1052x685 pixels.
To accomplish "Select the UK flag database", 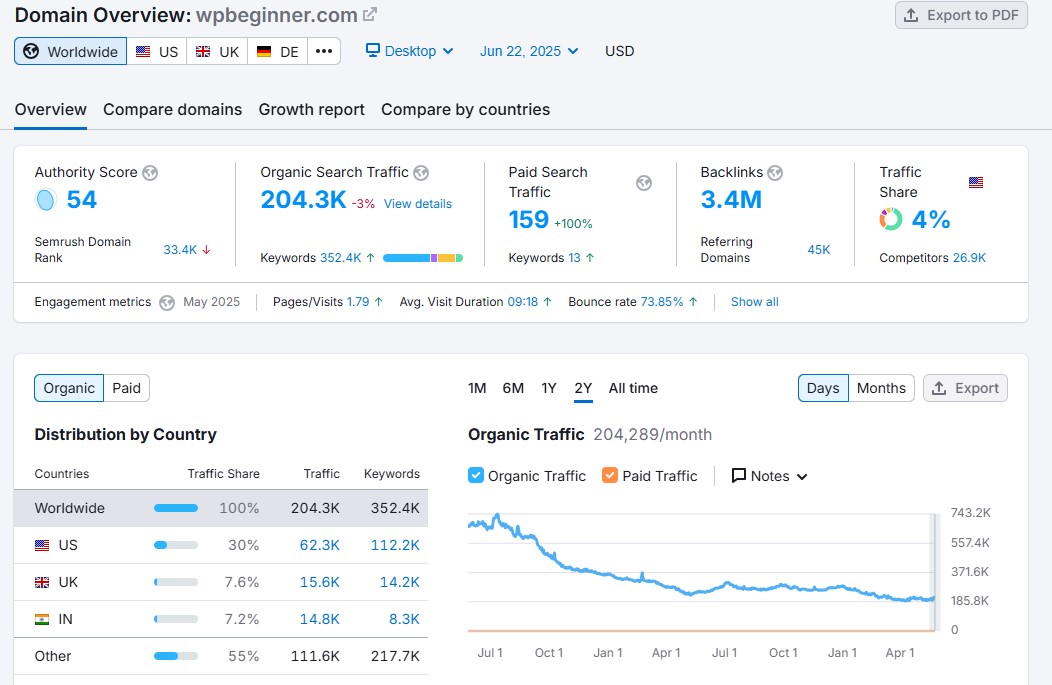I will click(217, 52).
